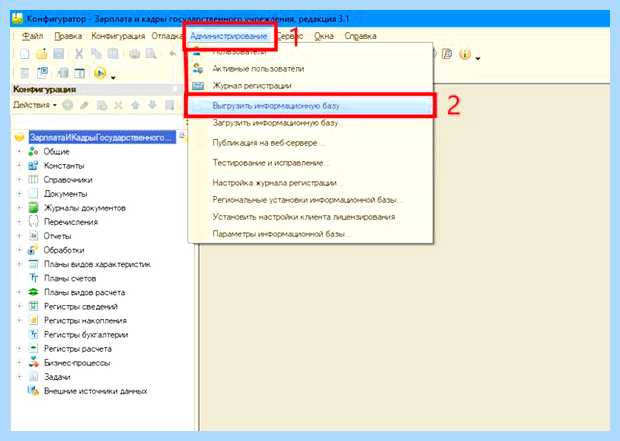The height and width of the screenshot is (441, 620).
Task: Select Задачи tree item
Action: (57, 377)
